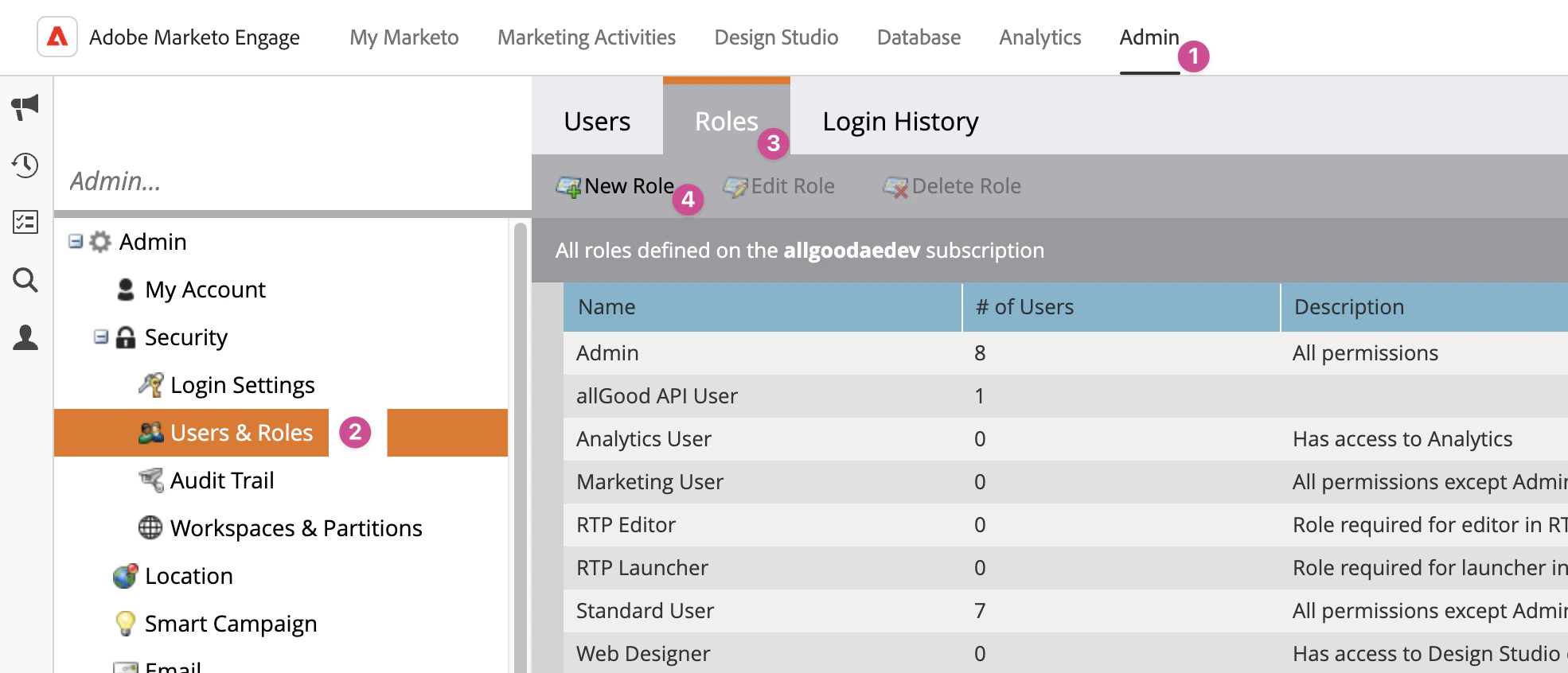Image resolution: width=1568 pixels, height=673 pixels.
Task: Switch to the Roles tab
Action: pos(726,121)
